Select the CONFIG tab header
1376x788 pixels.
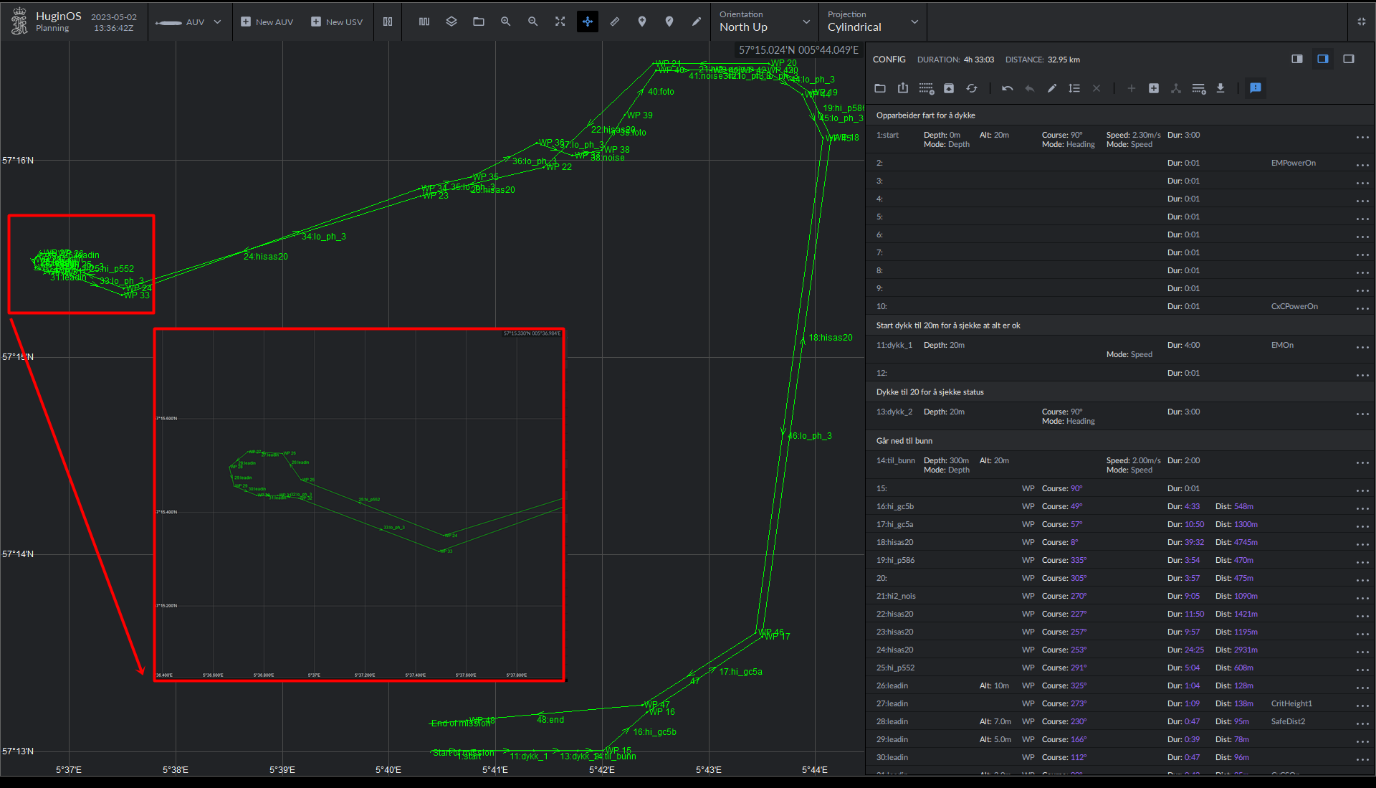point(889,59)
